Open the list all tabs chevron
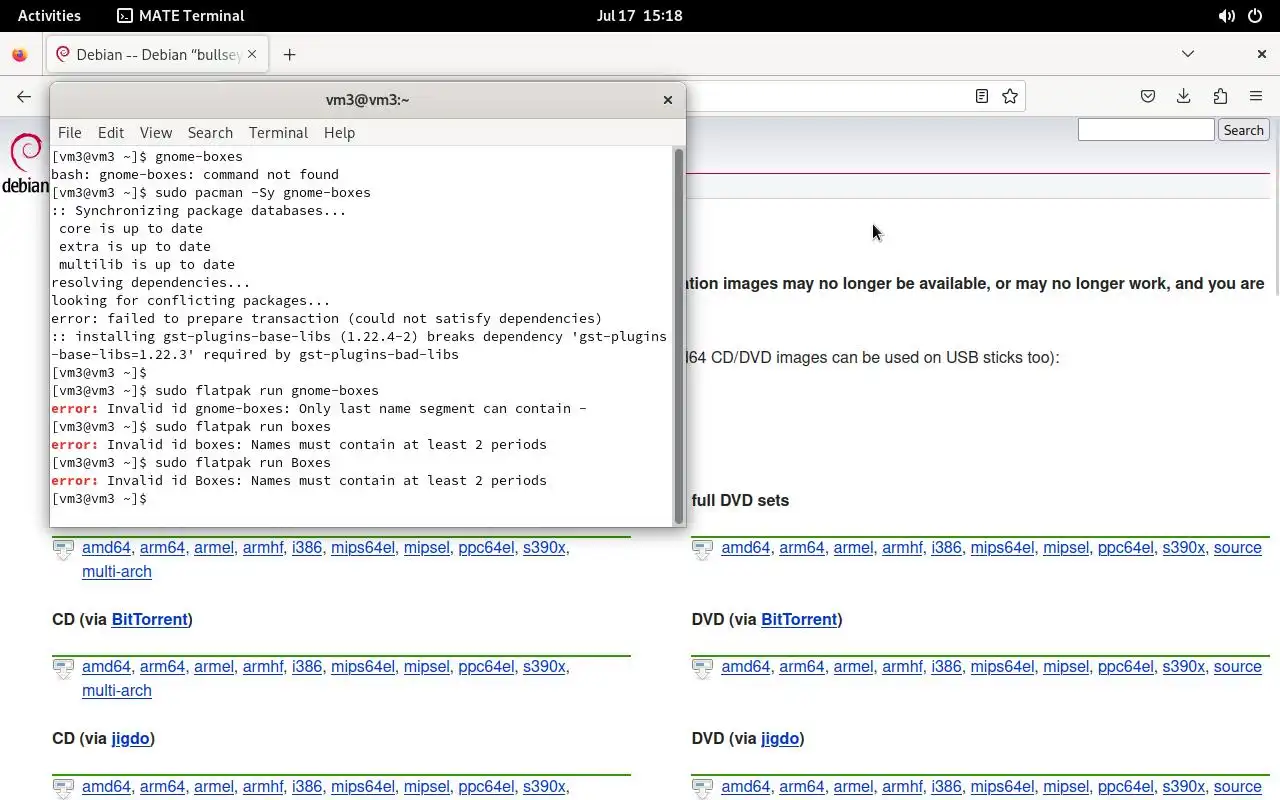Screen dimensions: 1280x800 [x=1188, y=54]
